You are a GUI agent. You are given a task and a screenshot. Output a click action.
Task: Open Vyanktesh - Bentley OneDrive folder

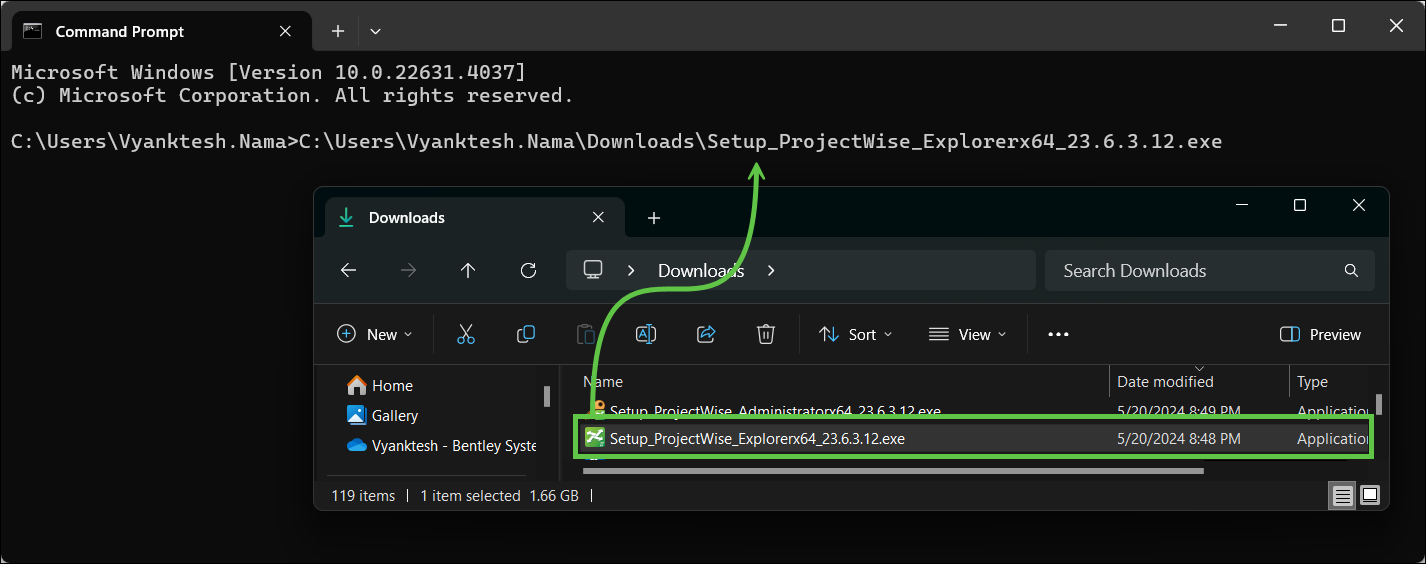click(x=441, y=445)
